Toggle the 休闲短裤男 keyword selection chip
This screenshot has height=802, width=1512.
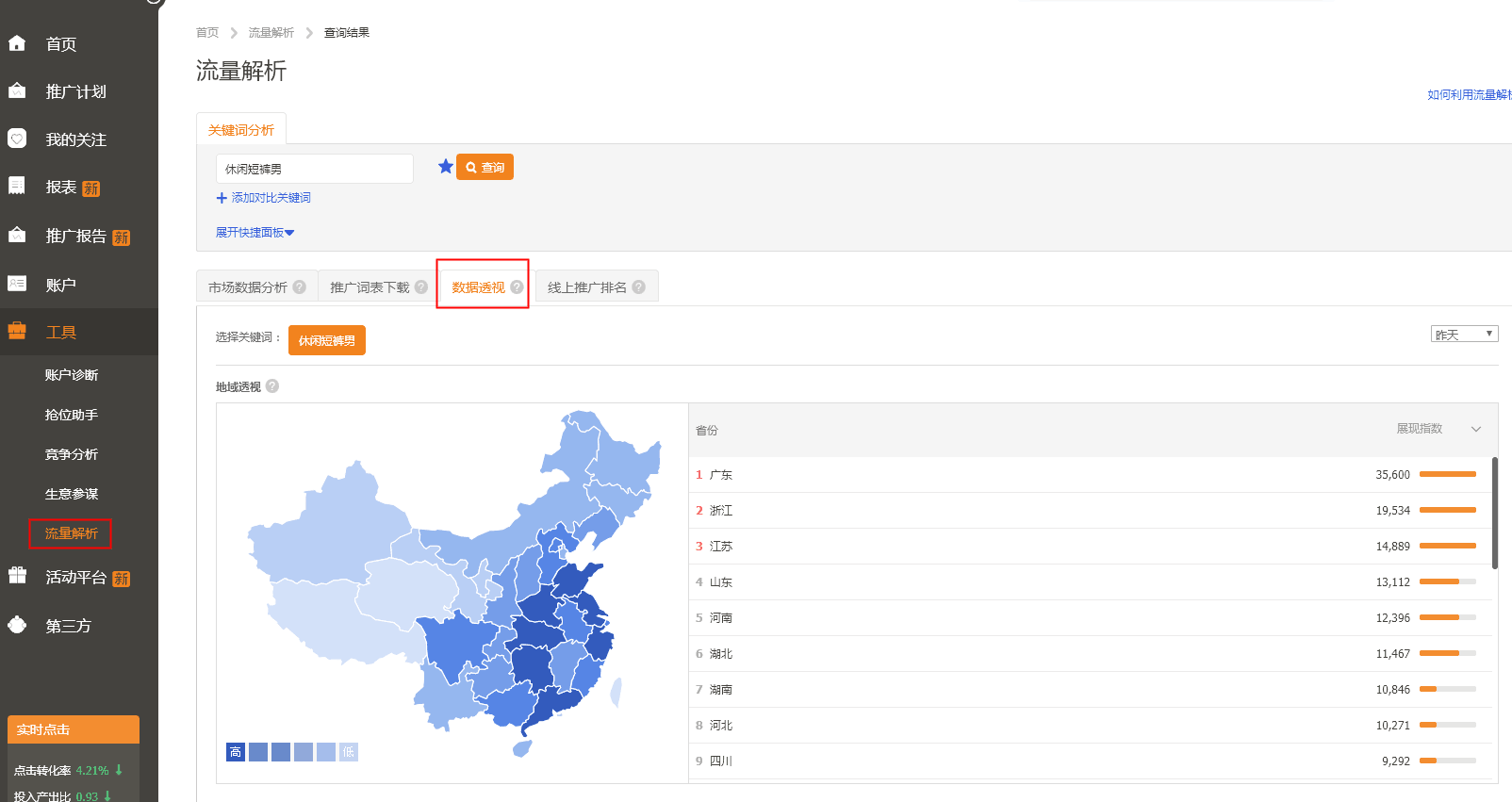coord(326,340)
